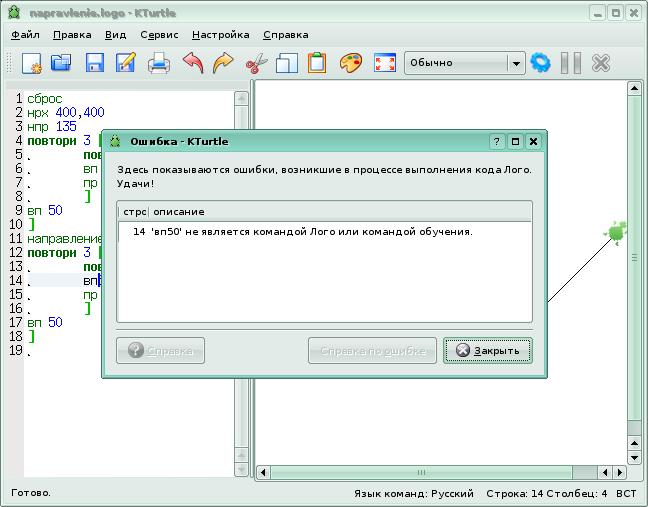
Task: Click the dialog's question mark help button
Action: (497, 142)
